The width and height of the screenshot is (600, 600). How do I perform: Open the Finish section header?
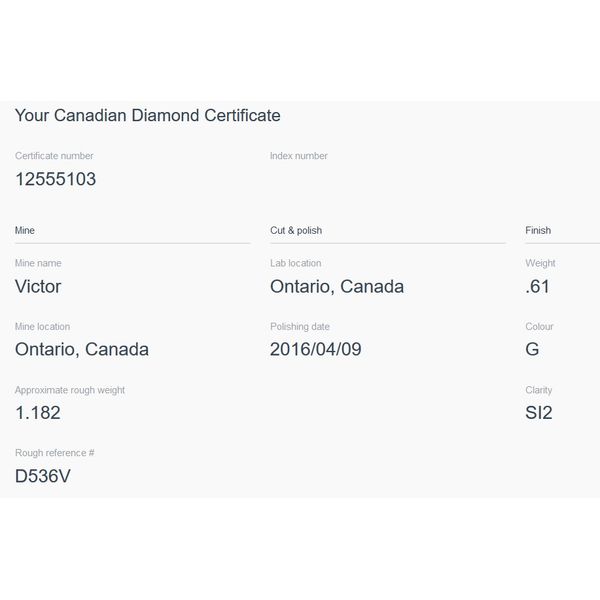(x=538, y=230)
